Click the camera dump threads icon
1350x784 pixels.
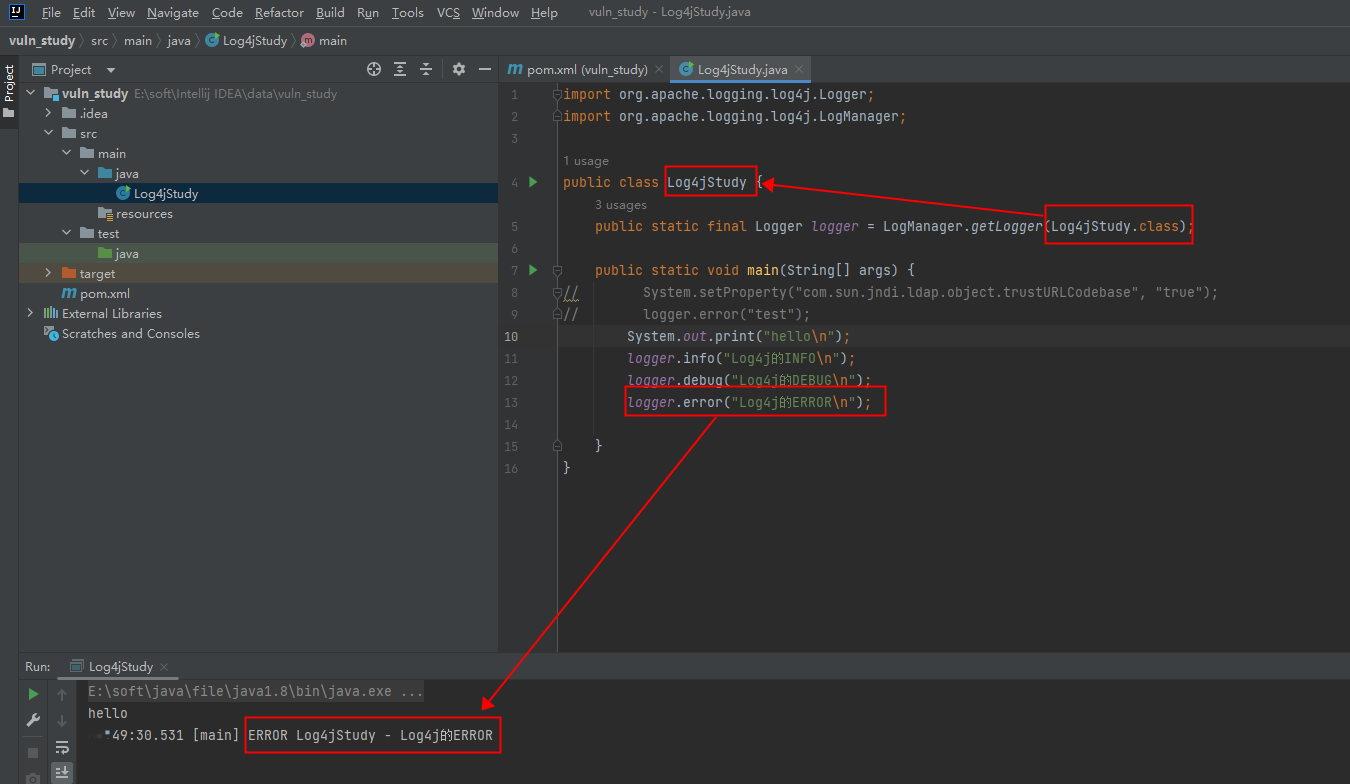point(33,777)
